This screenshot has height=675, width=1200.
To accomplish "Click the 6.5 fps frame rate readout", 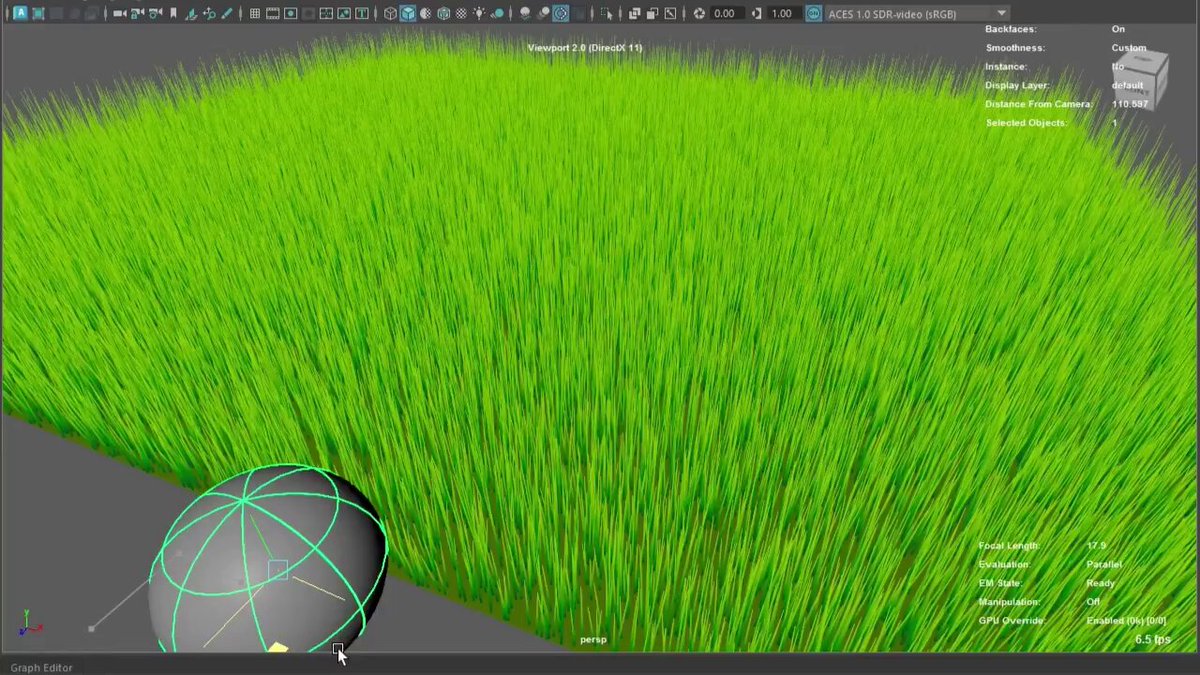I will click(1152, 639).
